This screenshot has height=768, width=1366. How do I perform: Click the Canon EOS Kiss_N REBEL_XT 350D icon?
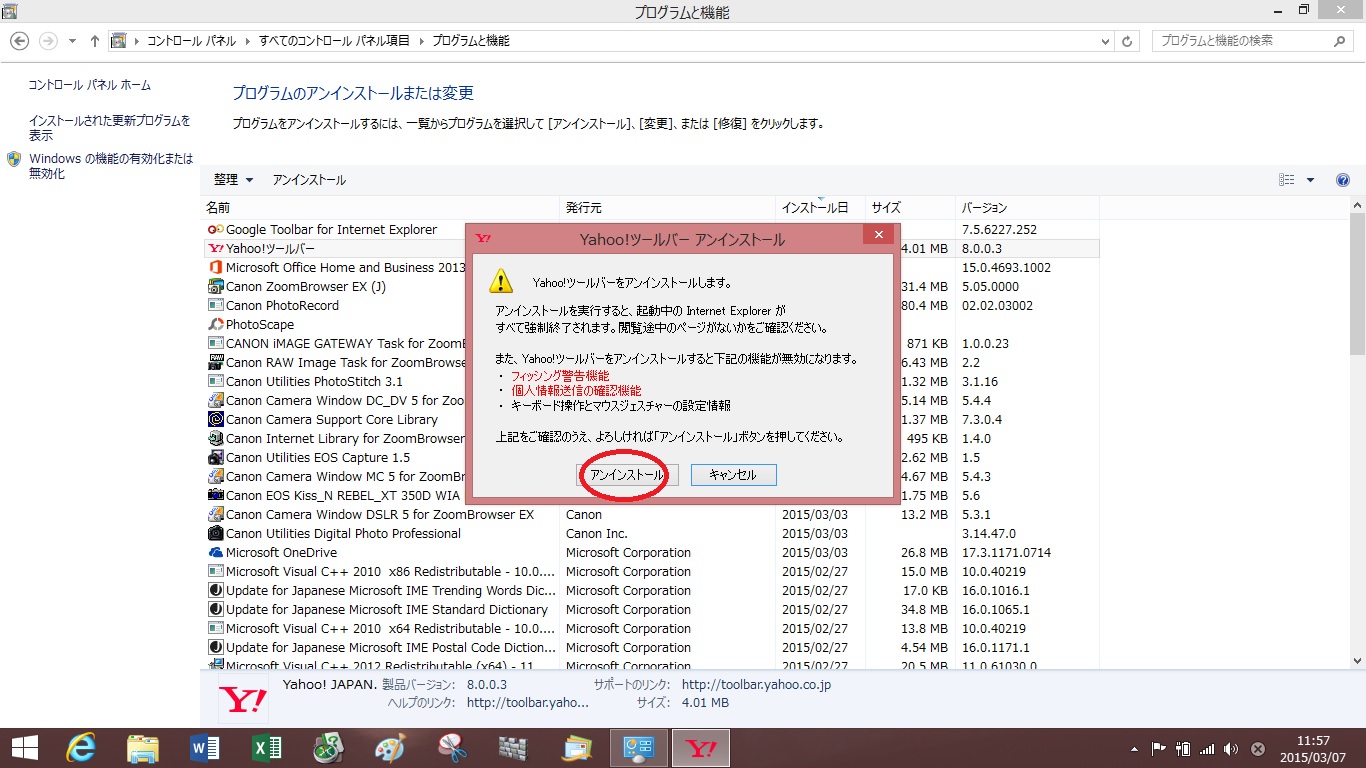point(215,496)
